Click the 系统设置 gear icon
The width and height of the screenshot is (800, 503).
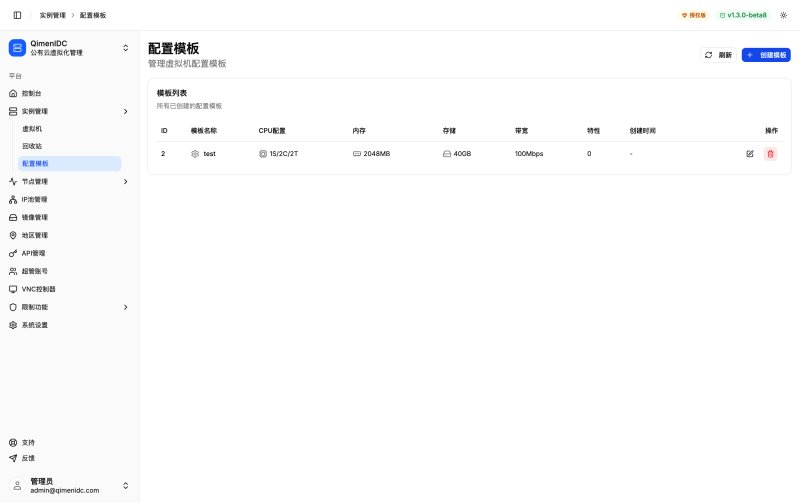[13, 325]
